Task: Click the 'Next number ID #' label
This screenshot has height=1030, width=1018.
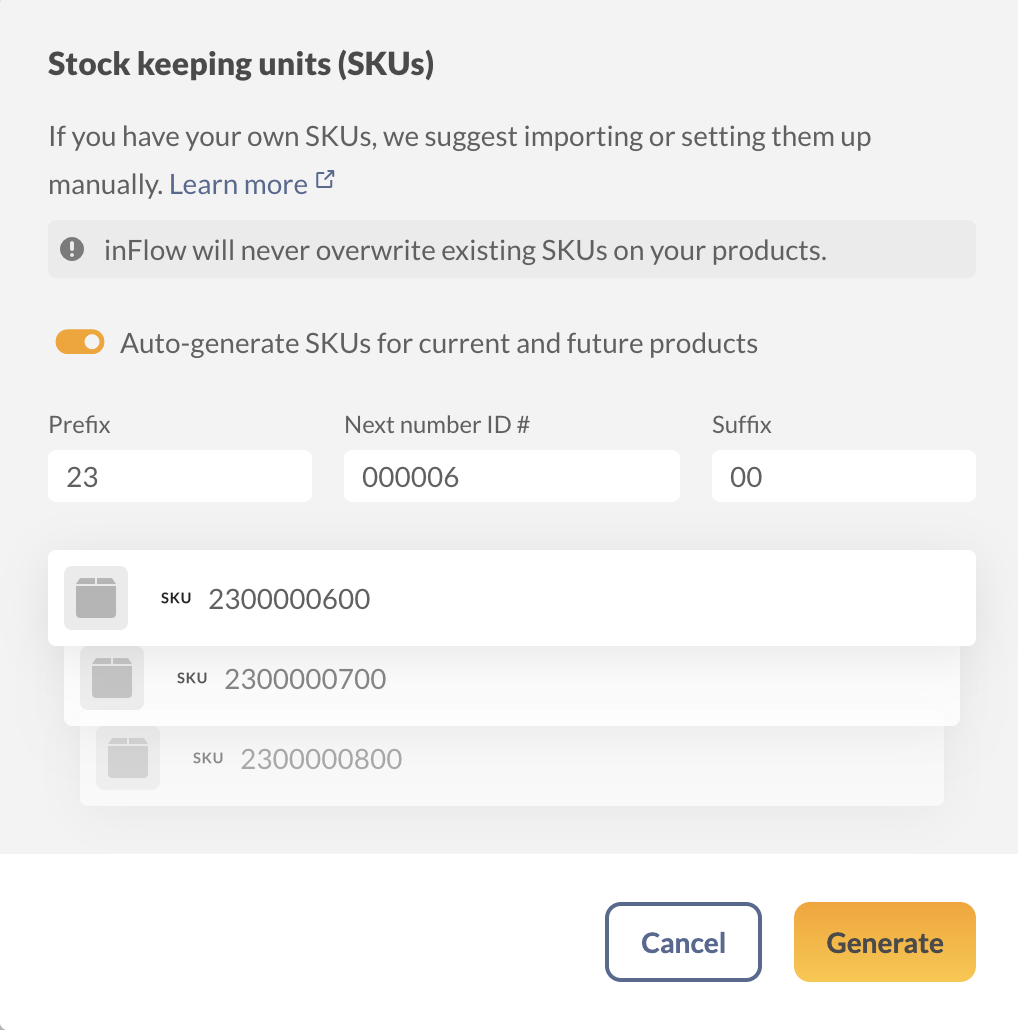Action: [437, 424]
